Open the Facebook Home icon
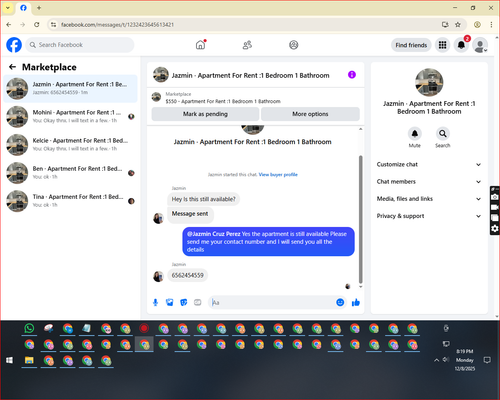The height and width of the screenshot is (400, 500). point(200,45)
